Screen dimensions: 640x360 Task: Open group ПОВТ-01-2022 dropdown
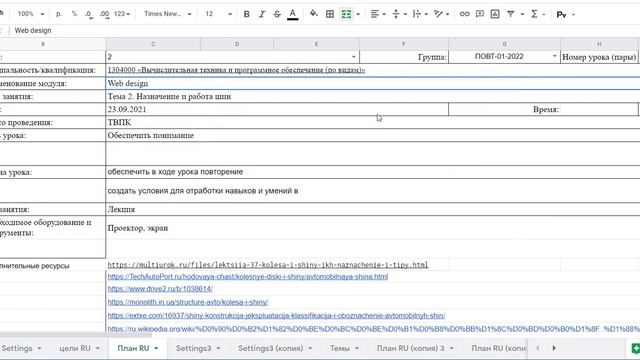tap(554, 56)
